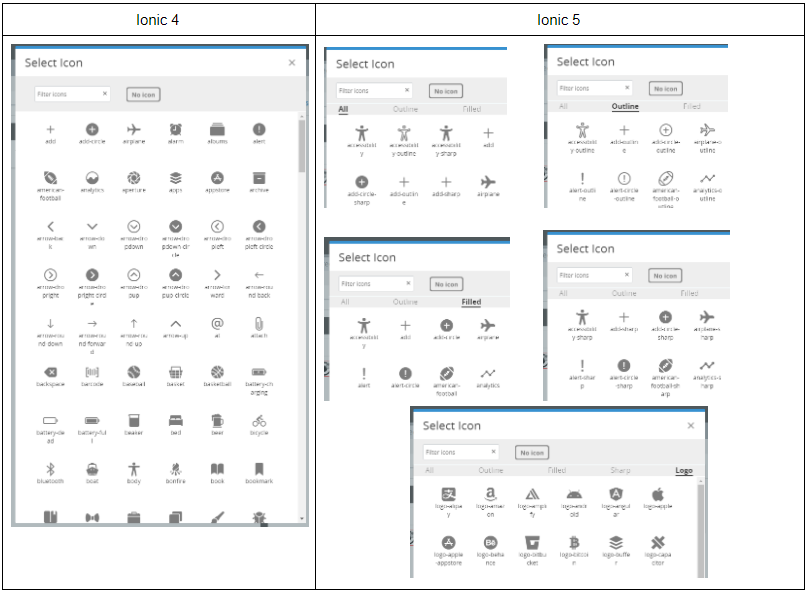
Task: Pick the bicycle icon in Ionic 4 dialog
Action: pos(259,421)
